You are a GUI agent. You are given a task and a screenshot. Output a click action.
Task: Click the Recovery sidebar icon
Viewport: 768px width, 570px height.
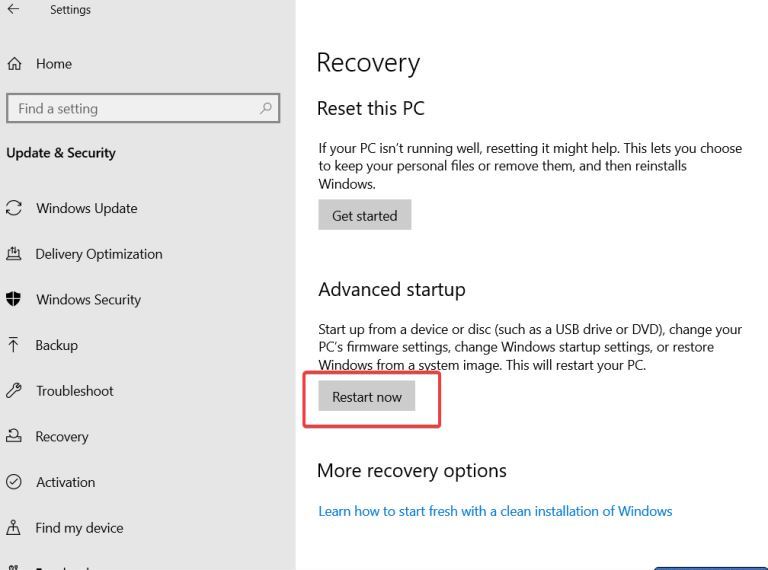[14, 436]
